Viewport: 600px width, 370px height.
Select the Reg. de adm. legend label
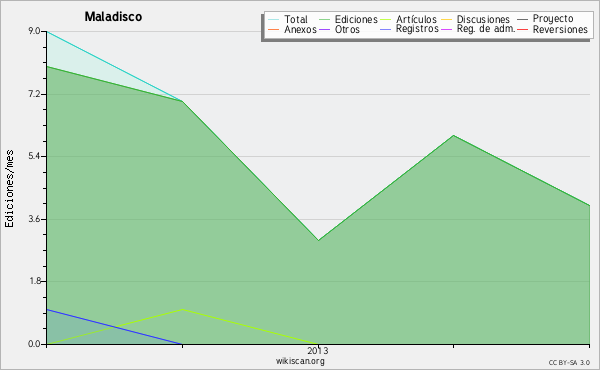(486, 29)
